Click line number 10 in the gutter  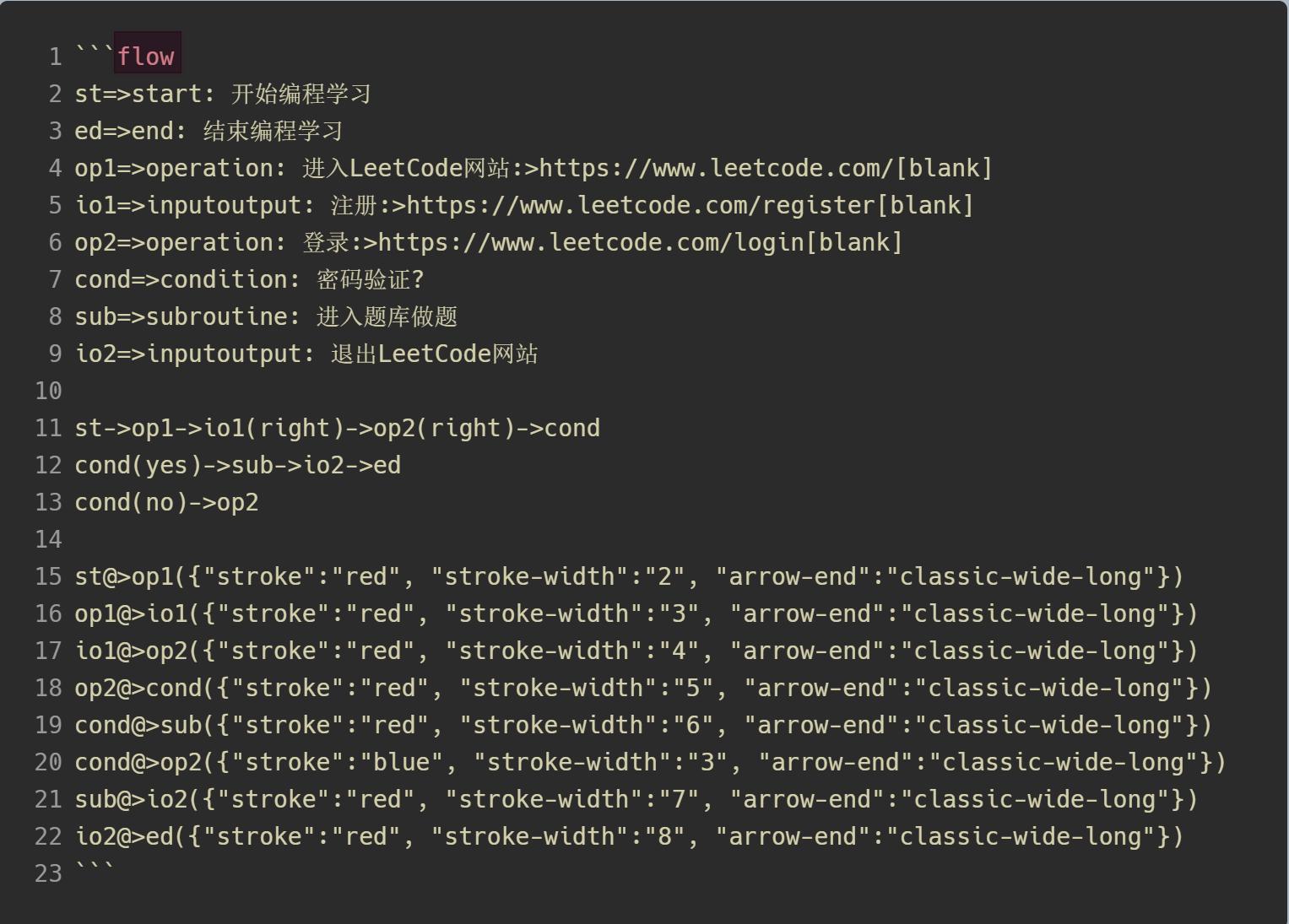tap(48, 391)
